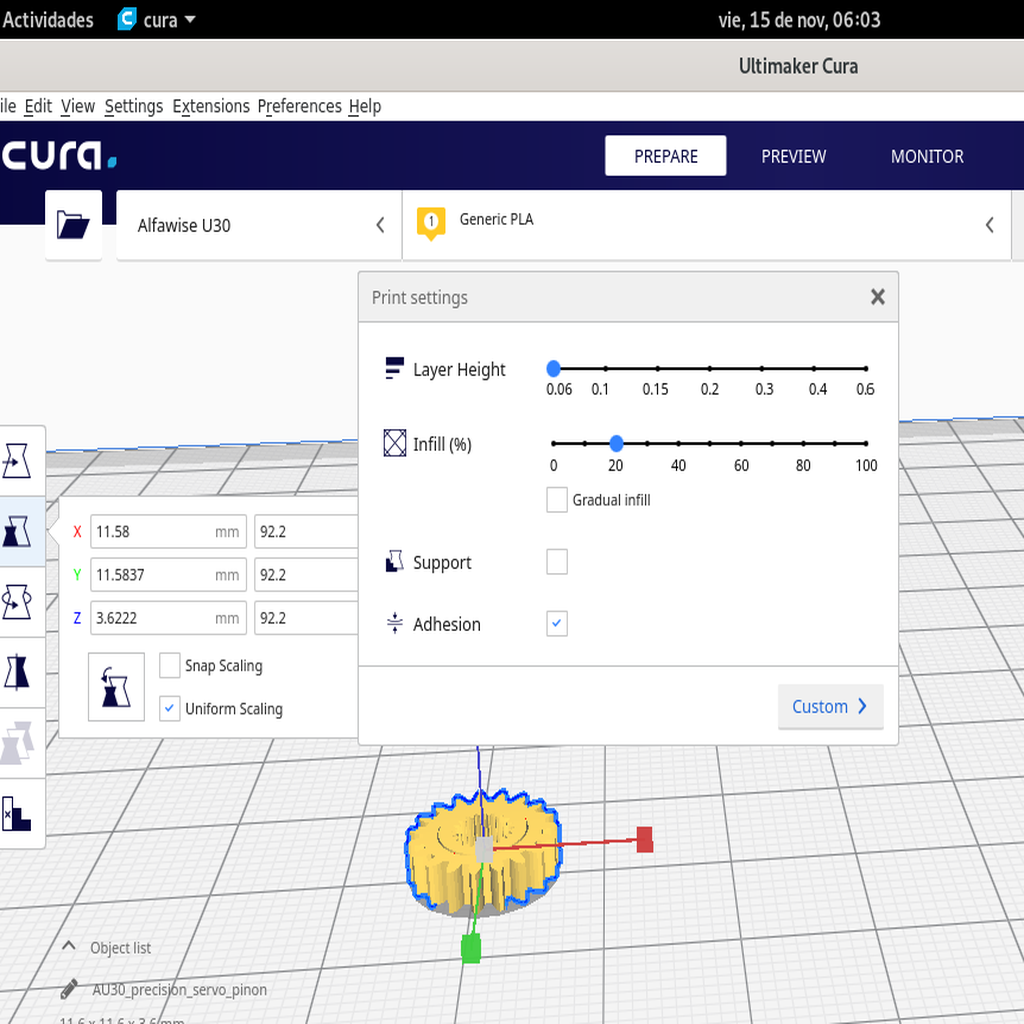This screenshot has width=1024, height=1024.
Task: Click the Reset scaling button icon
Action: click(x=116, y=687)
